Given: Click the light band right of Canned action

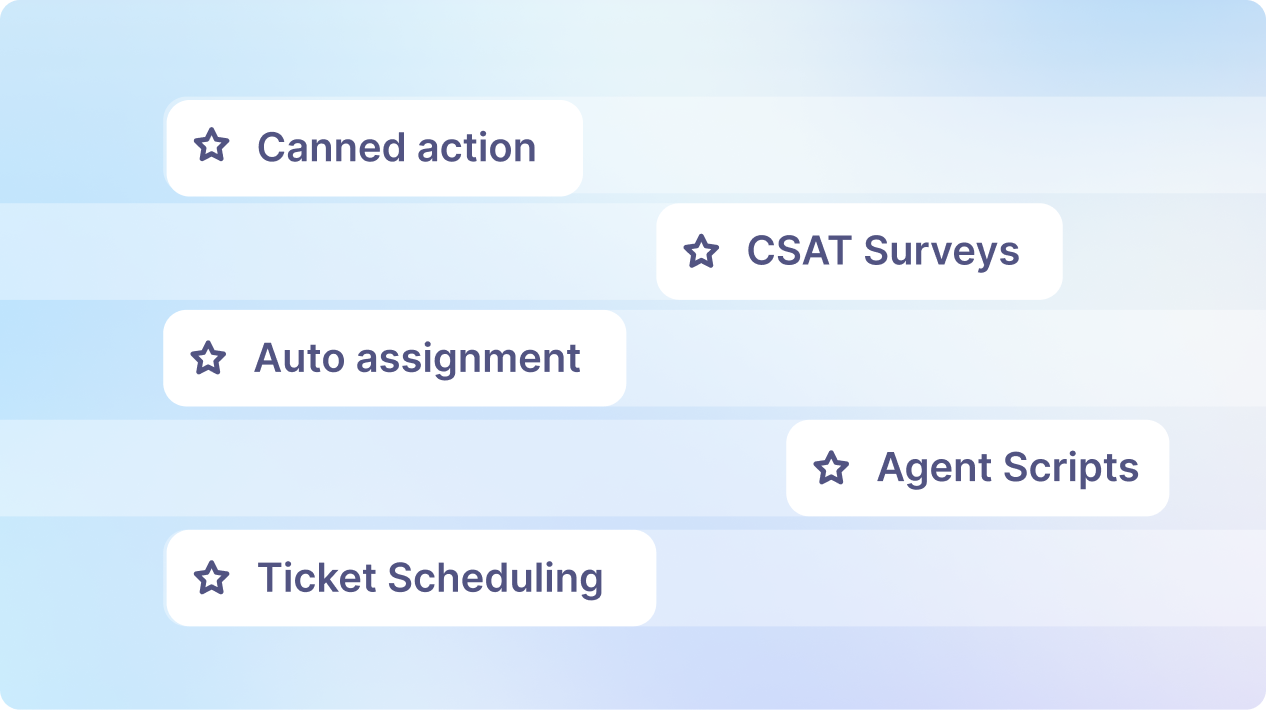Looking at the screenshot, I should (x=900, y=146).
